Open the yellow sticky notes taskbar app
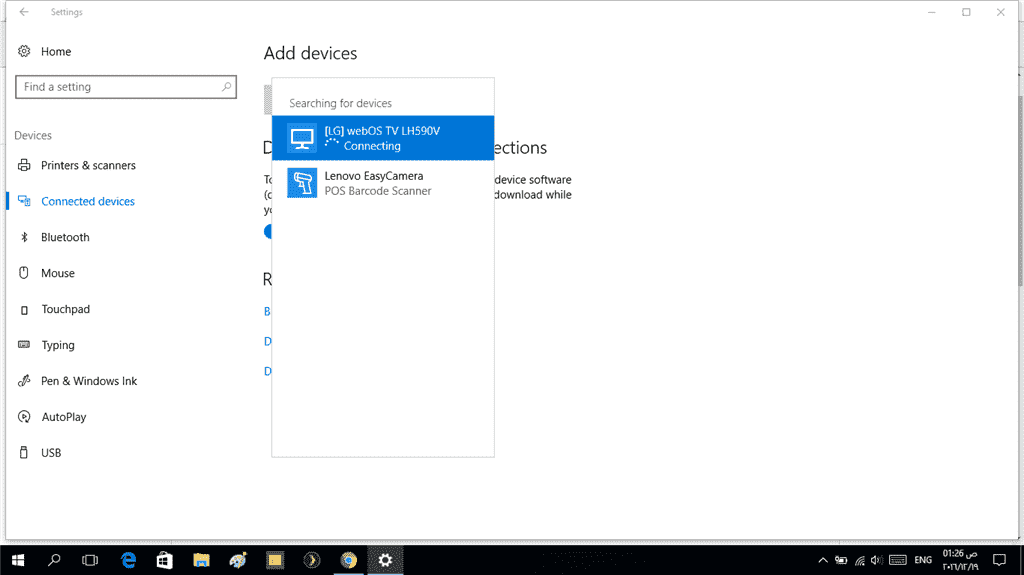The width and height of the screenshot is (1024, 575). (275, 560)
